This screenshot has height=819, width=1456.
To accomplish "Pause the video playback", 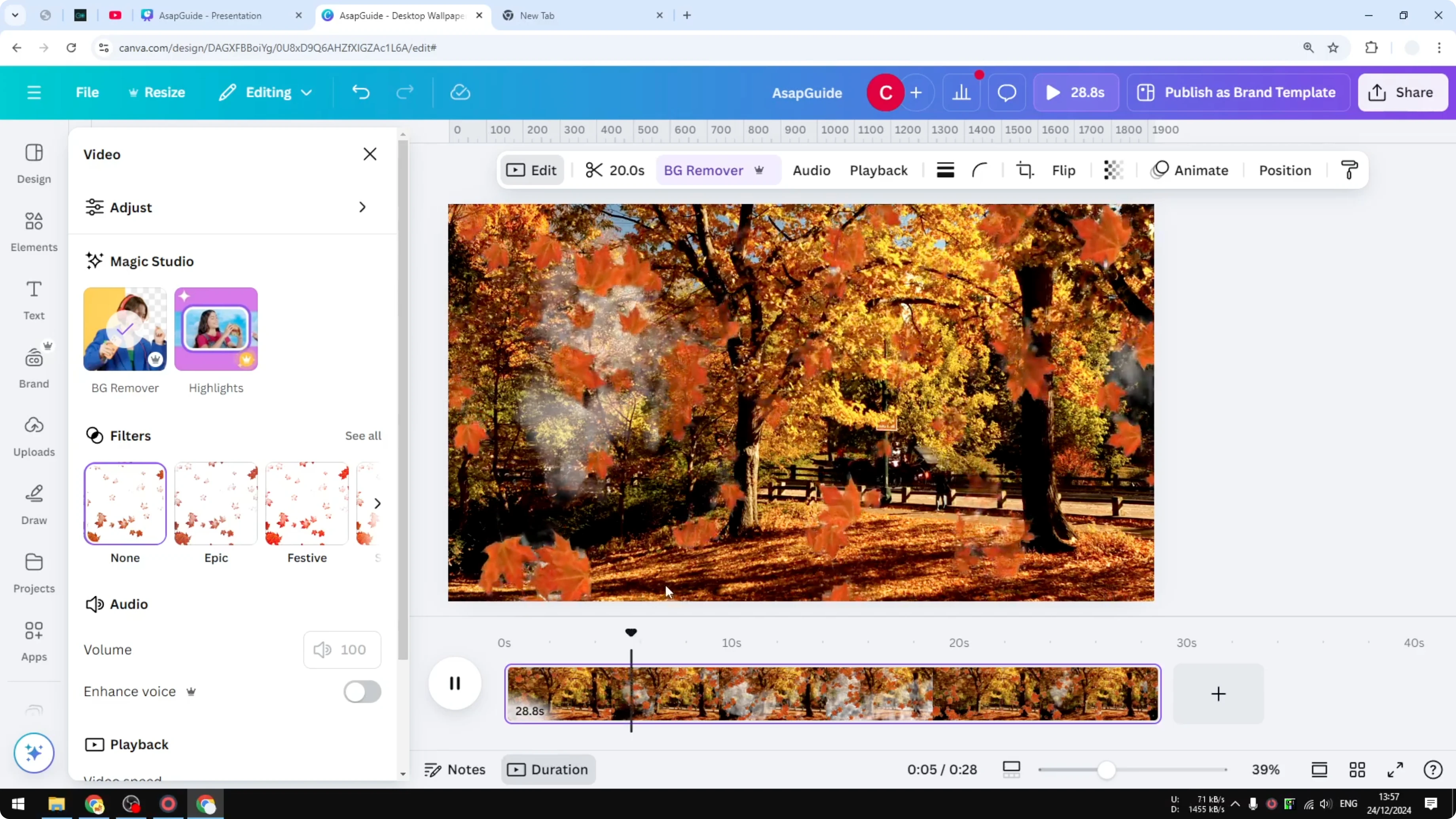I will click(x=455, y=683).
